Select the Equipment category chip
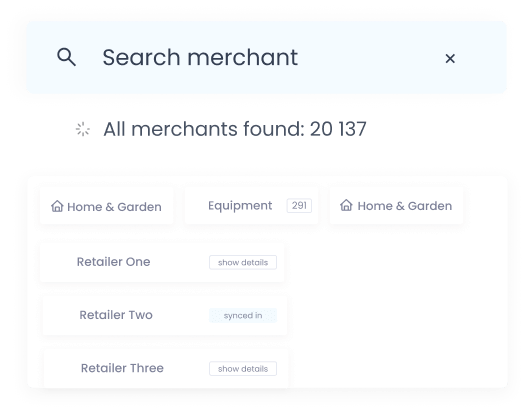526x410 pixels. click(x=252, y=206)
